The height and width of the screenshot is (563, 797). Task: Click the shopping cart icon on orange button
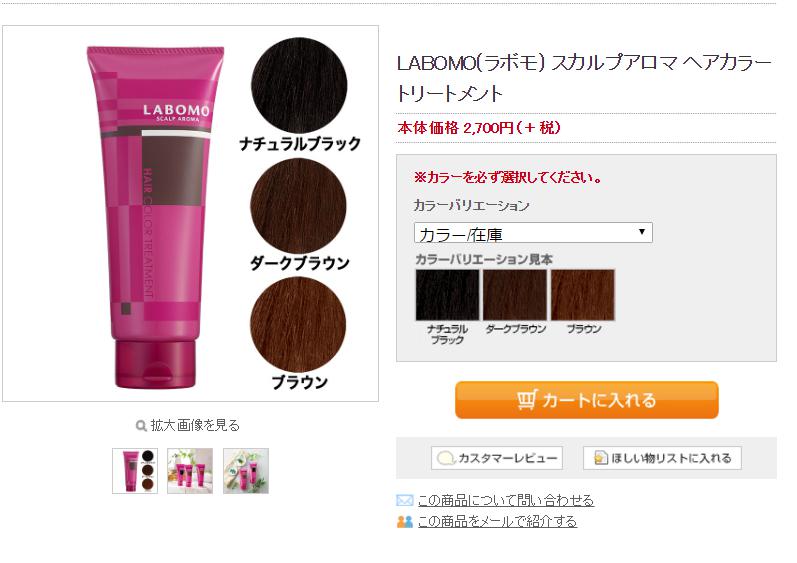pyautogui.click(x=527, y=400)
